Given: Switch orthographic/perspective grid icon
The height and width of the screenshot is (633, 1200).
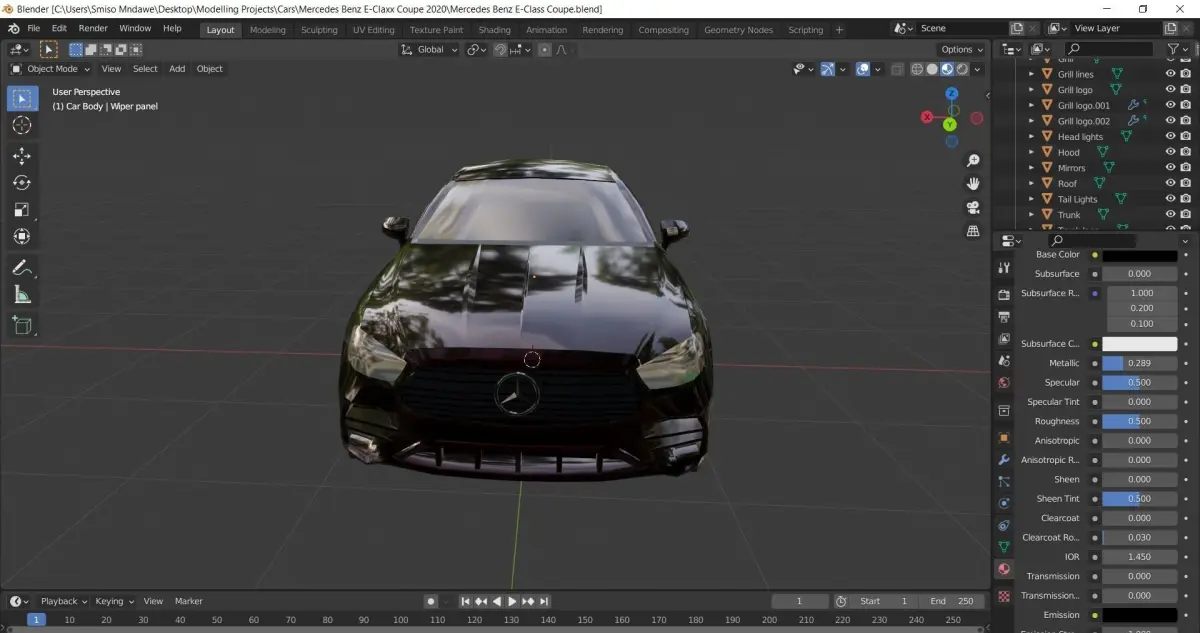Looking at the screenshot, I should coord(972,231).
